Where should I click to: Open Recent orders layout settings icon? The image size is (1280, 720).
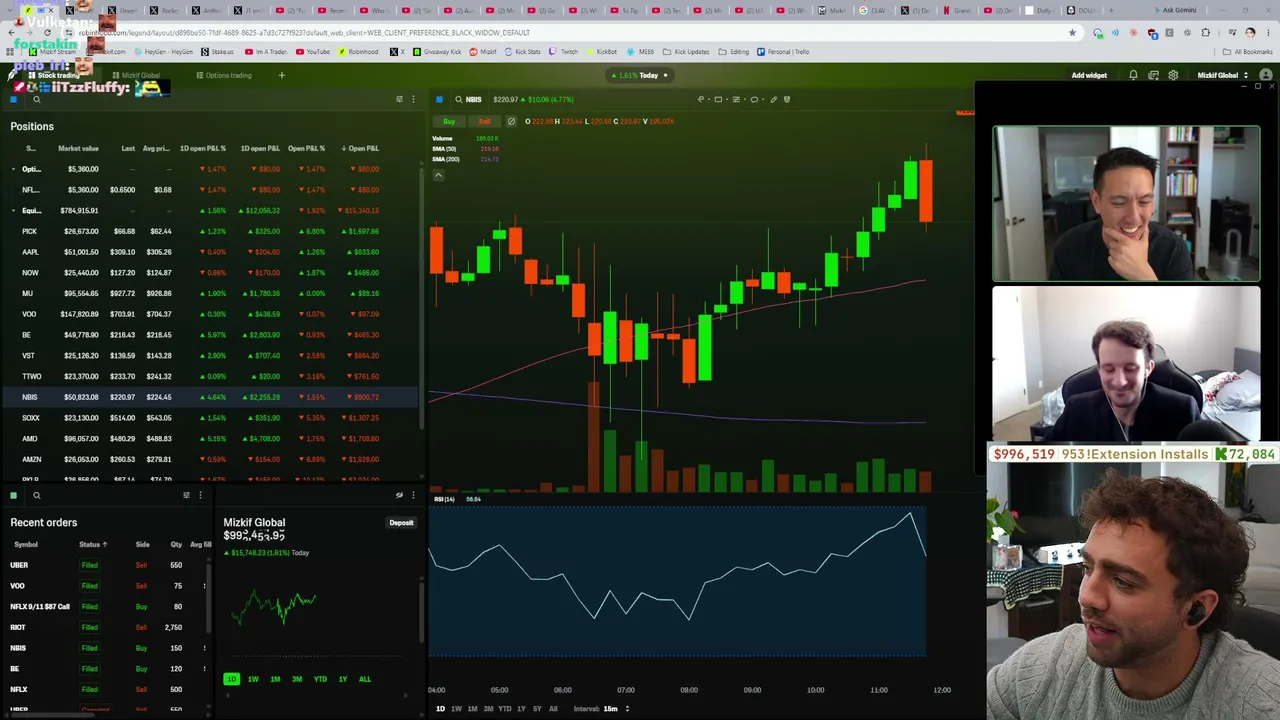pos(186,495)
